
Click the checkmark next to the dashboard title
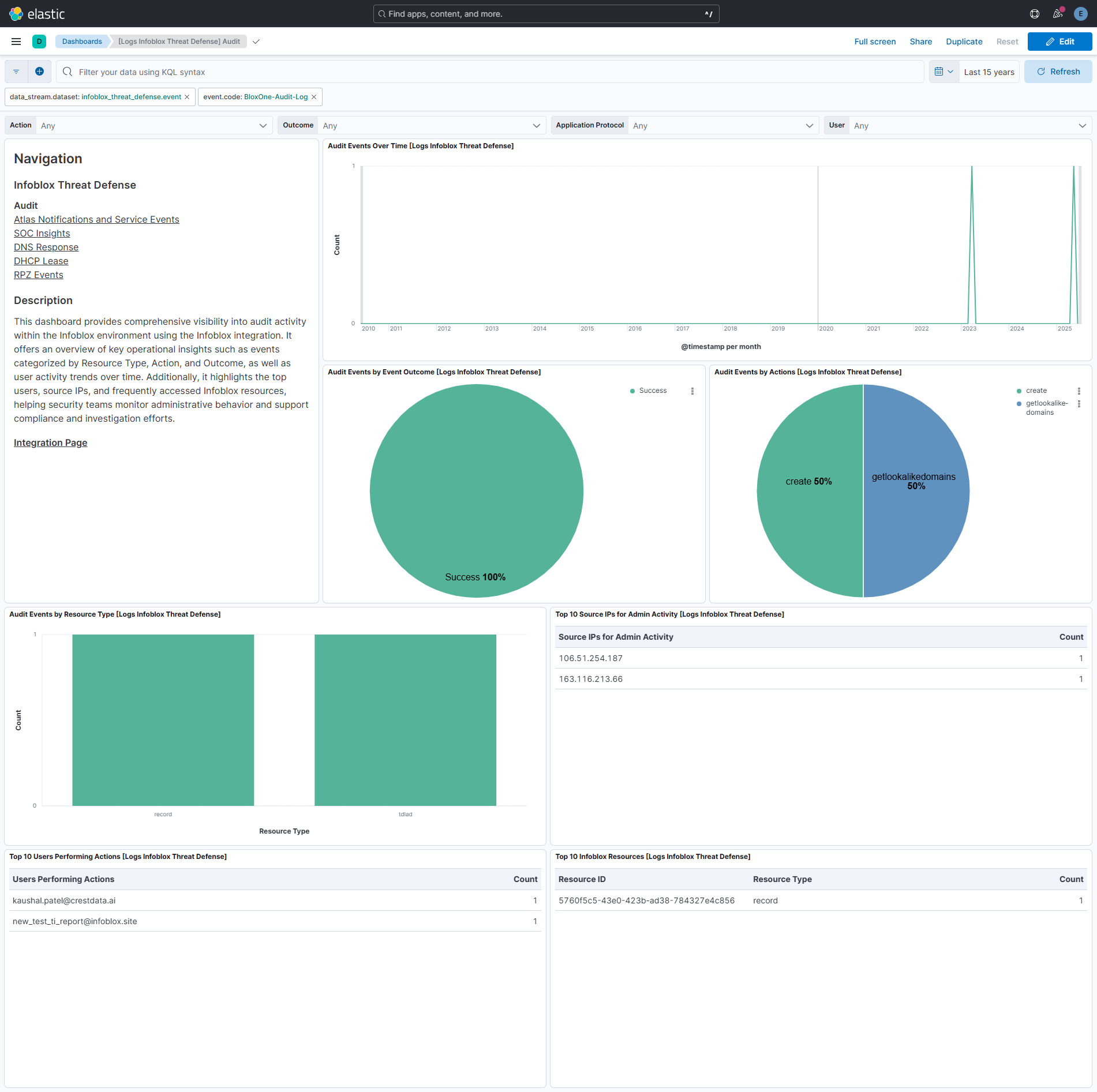(x=256, y=42)
